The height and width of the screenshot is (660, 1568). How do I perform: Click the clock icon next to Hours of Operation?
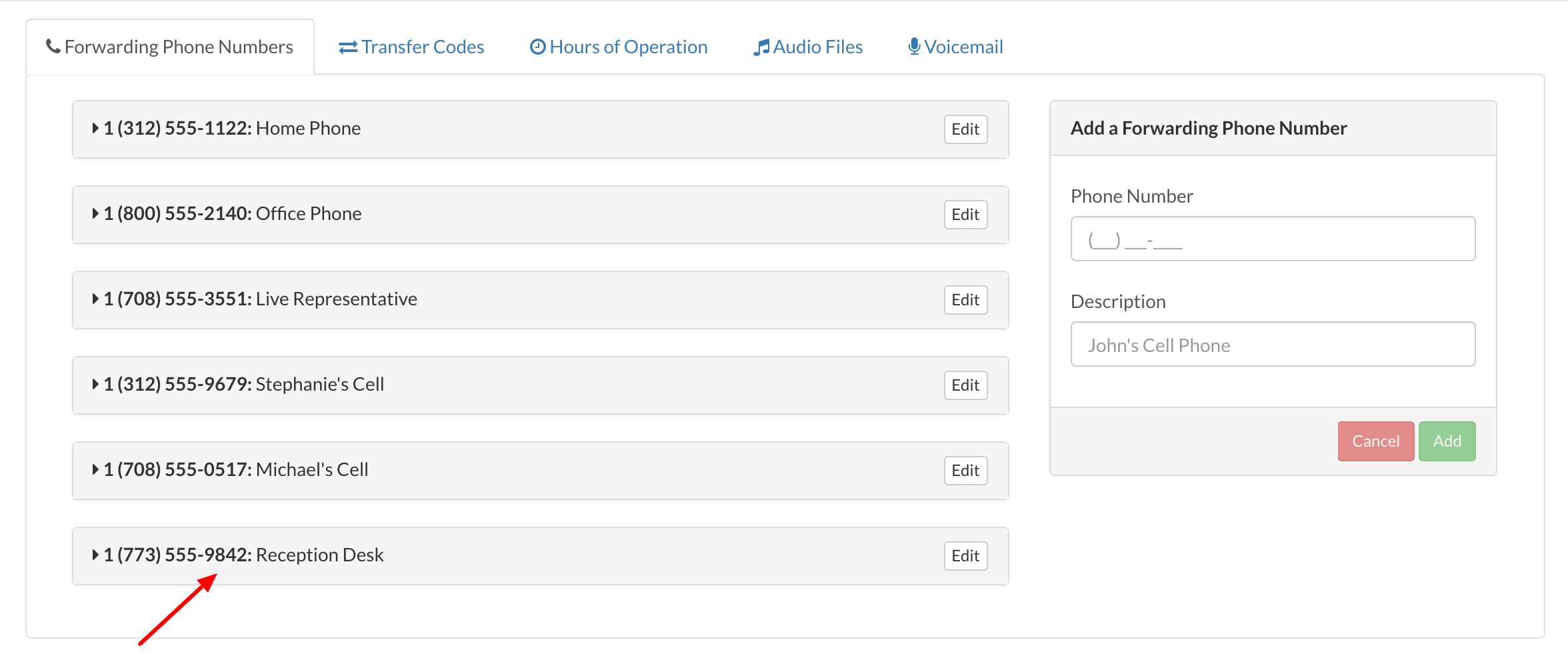[537, 46]
